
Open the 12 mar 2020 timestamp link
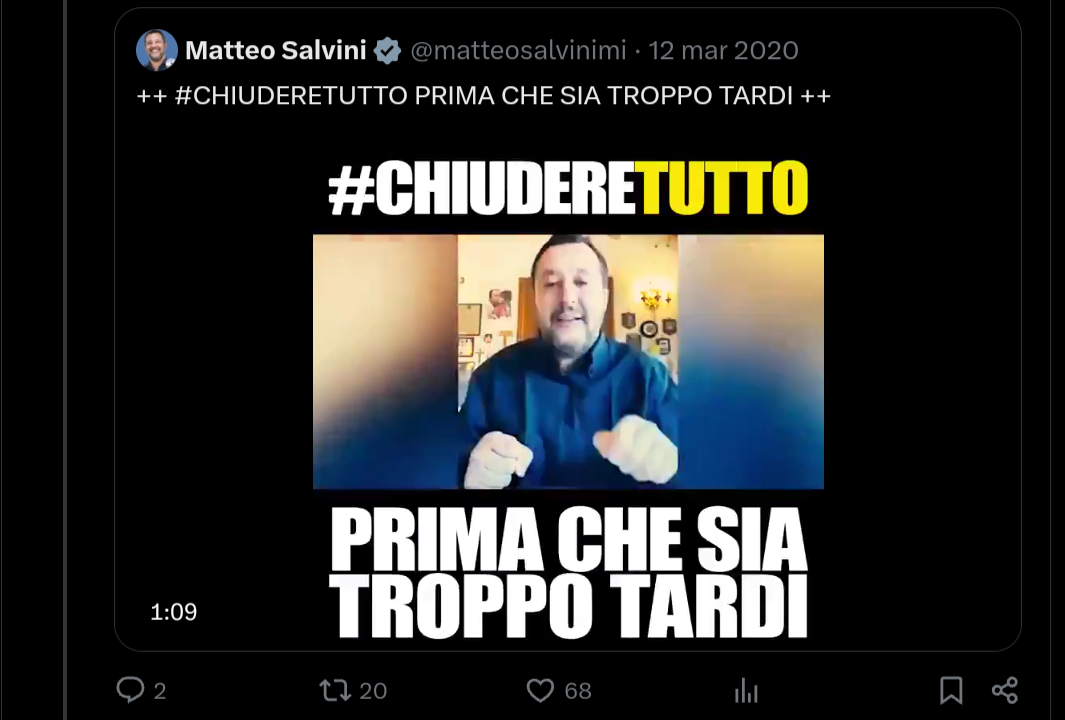pyautogui.click(x=723, y=50)
